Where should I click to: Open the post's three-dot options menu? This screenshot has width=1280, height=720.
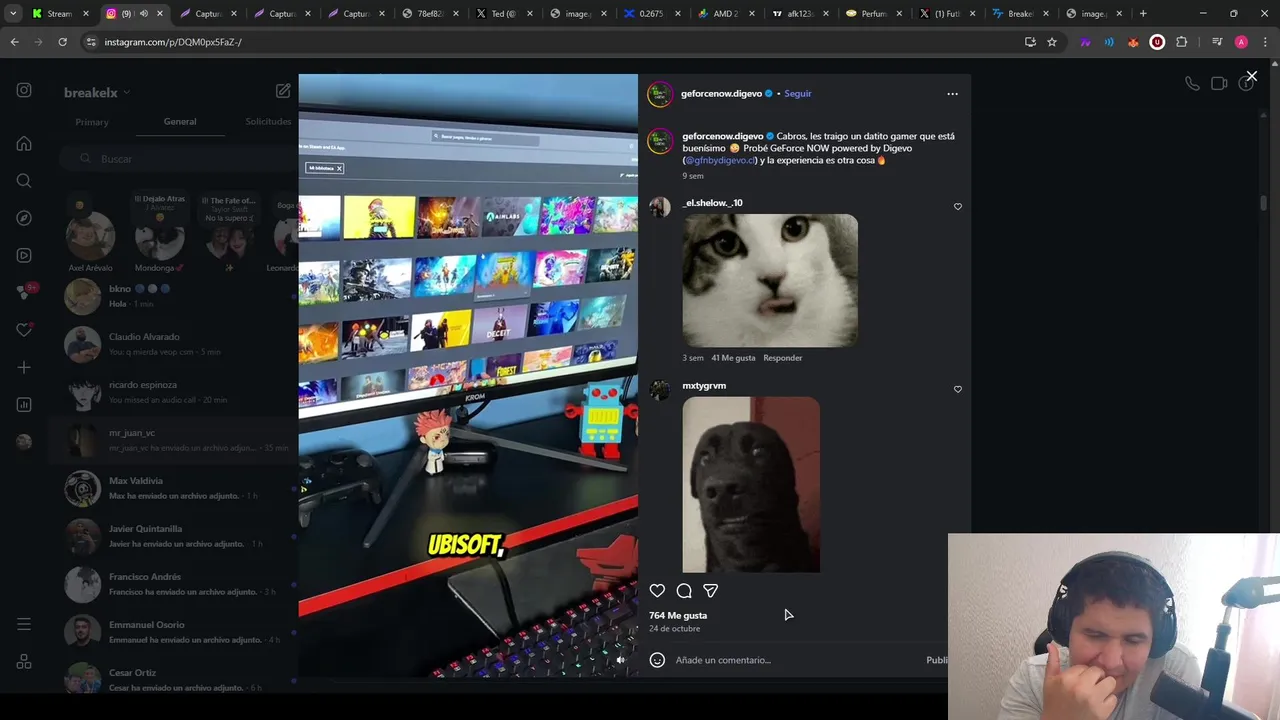coord(952,94)
